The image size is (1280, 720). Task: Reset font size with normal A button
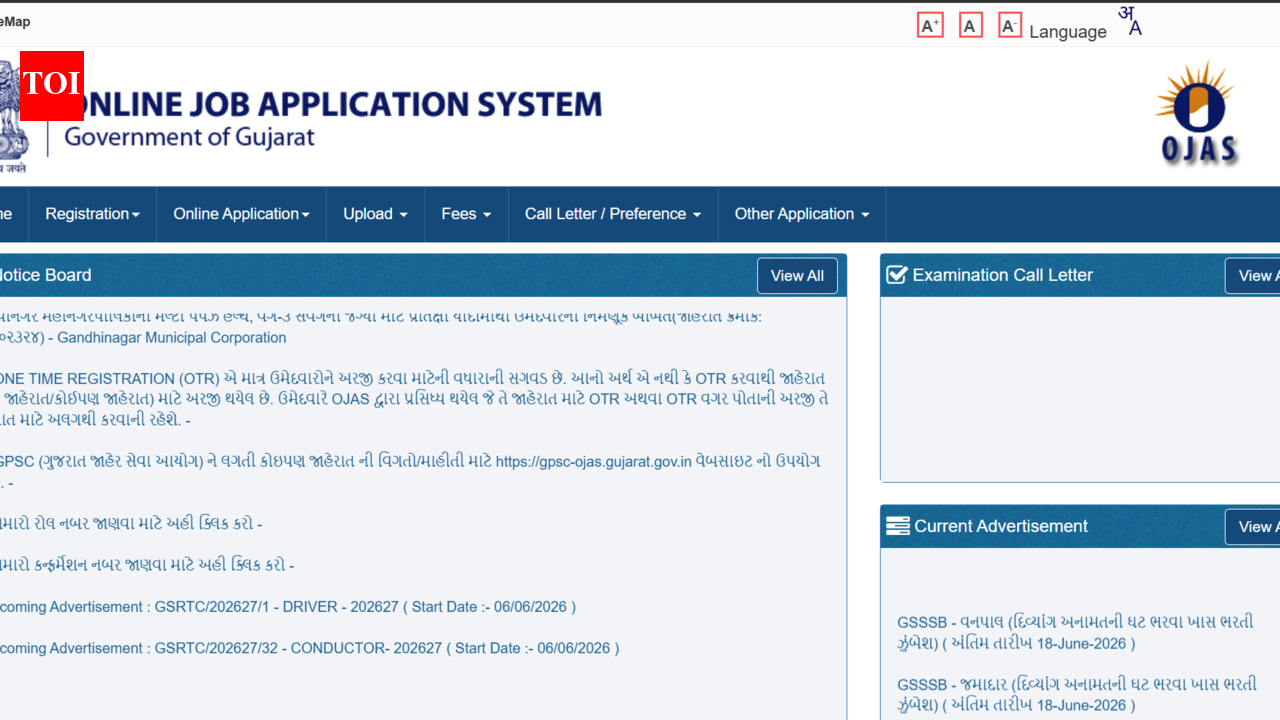970,26
